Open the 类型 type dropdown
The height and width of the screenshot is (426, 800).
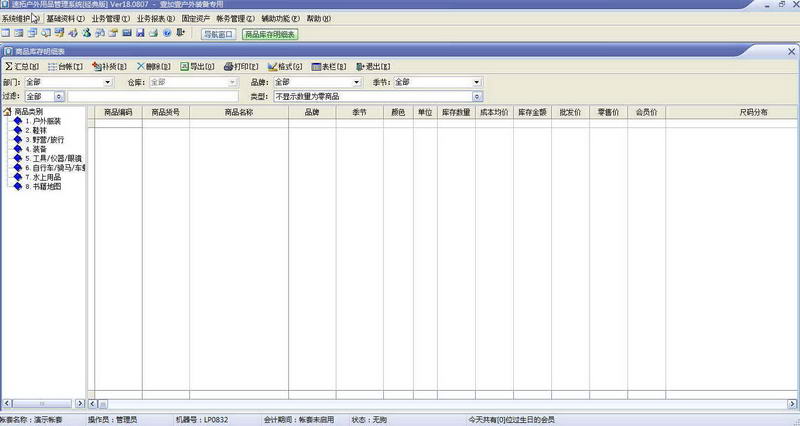[x=477, y=96]
